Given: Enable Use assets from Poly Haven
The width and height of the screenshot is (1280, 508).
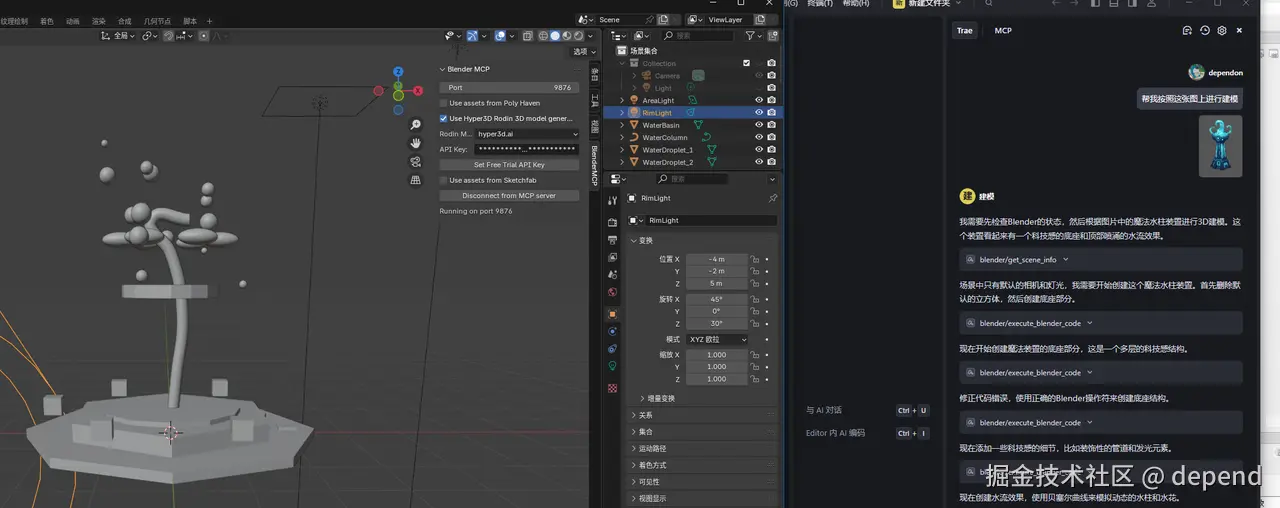Looking at the screenshot, I should click(x=444, y=103).
